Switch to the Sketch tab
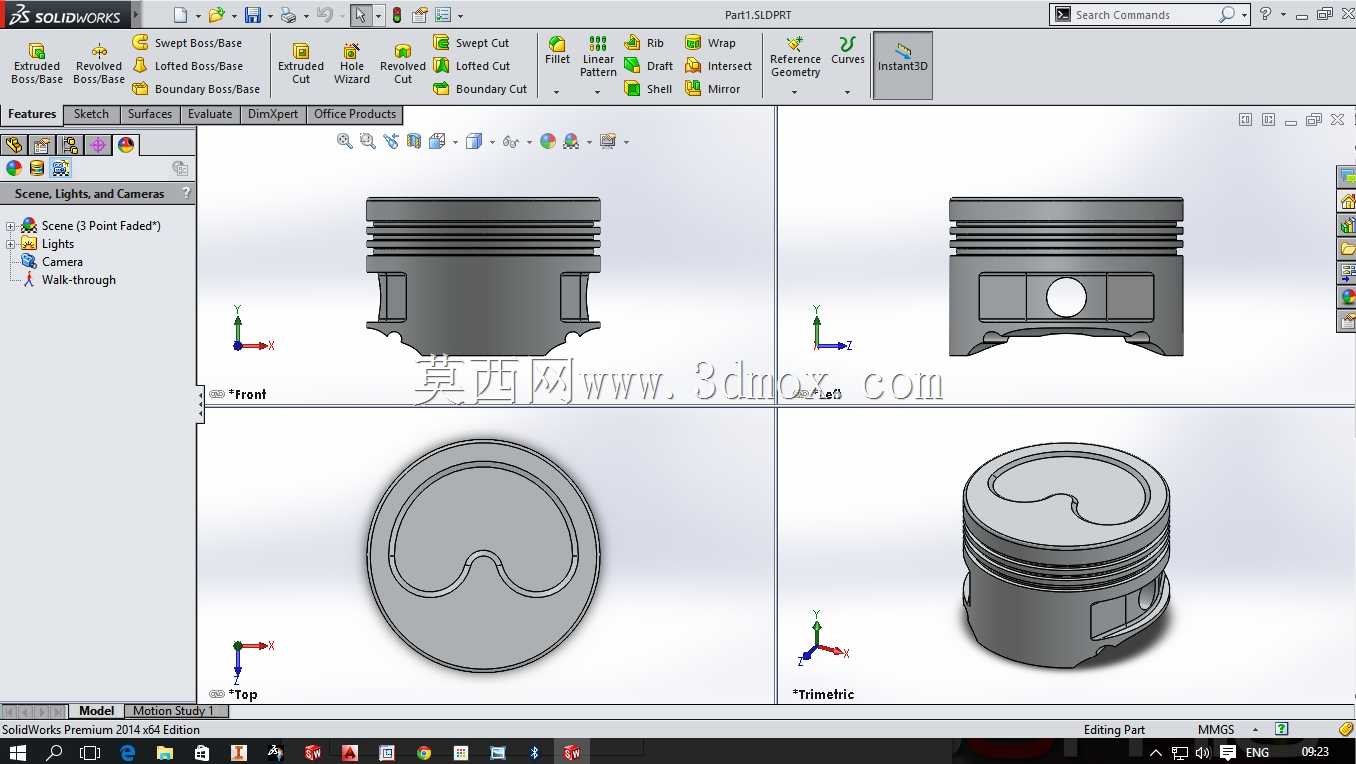This screenshot has width=1356, height=764. tap(91, 114)
